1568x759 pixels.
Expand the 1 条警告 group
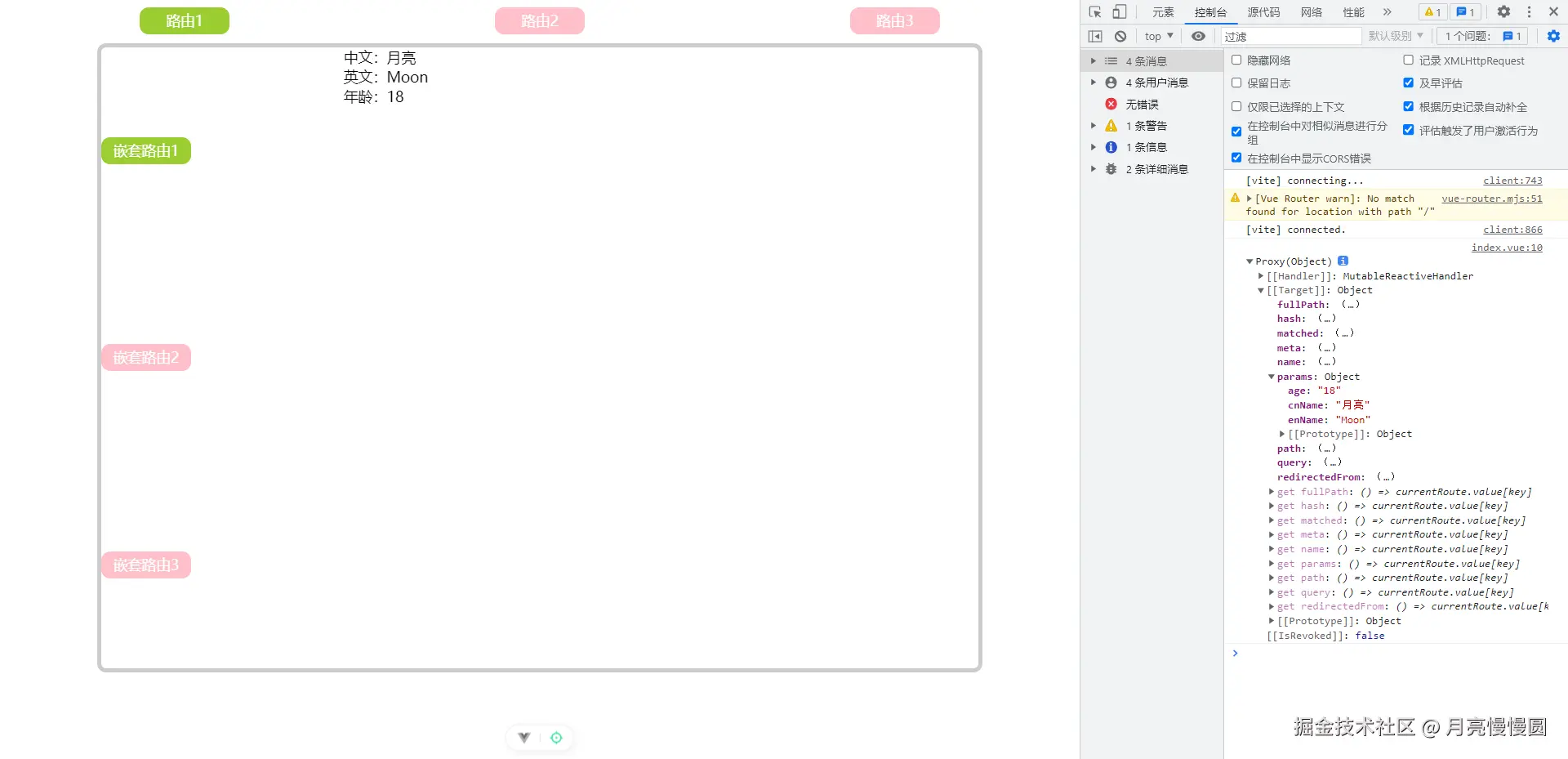tap(1094, 126)
